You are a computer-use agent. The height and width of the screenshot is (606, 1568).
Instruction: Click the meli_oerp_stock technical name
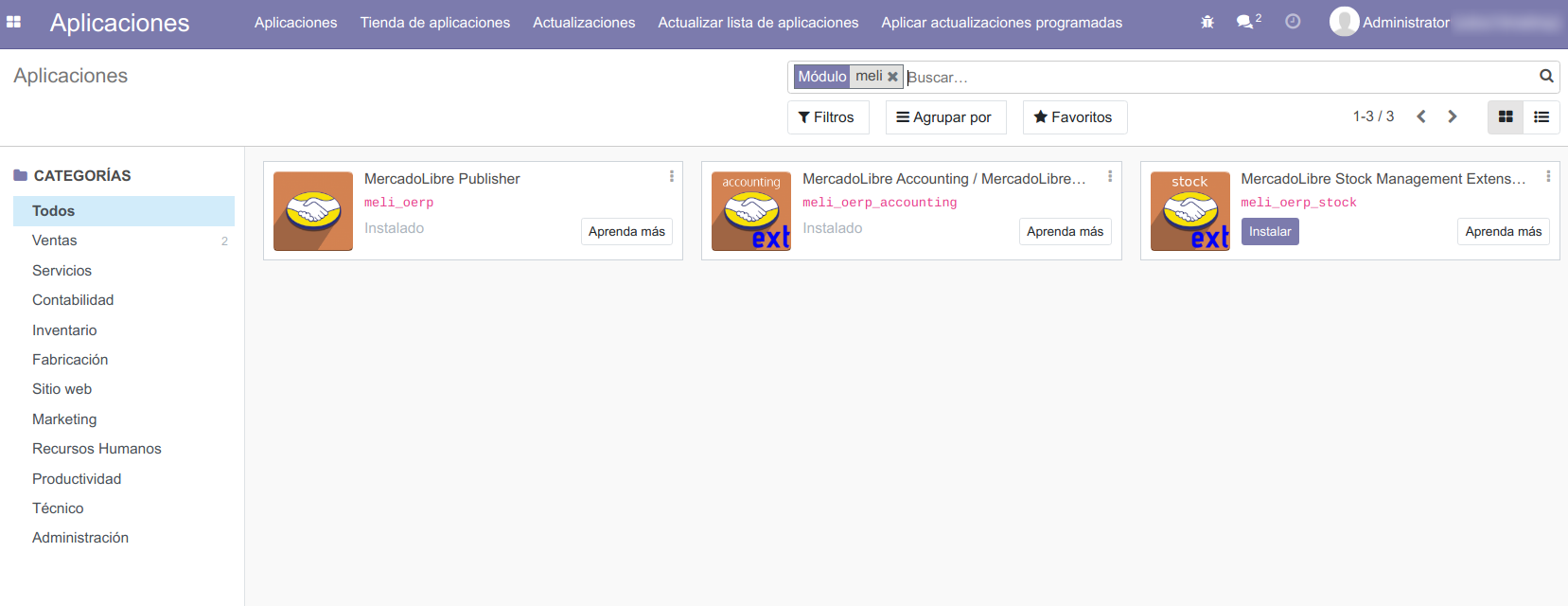(x=1298, y=203)
